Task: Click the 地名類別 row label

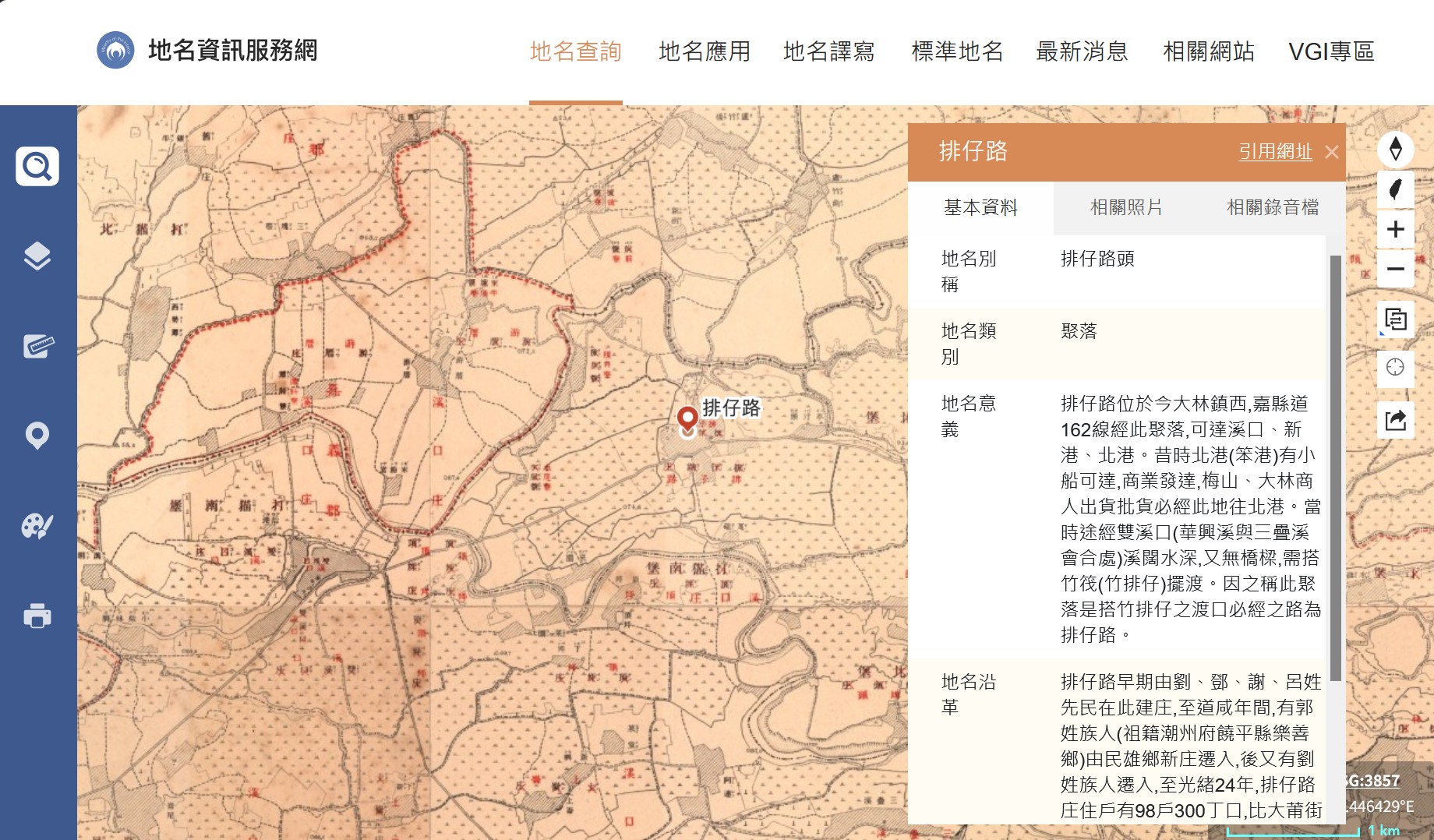Action: [x=969, y=344]
